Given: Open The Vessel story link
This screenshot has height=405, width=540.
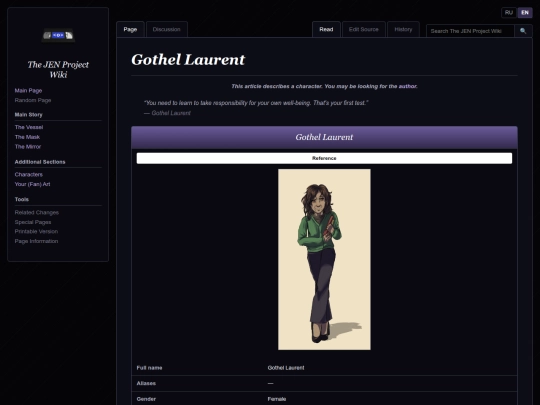Looking at the screenshot, I should pos(29,127).
